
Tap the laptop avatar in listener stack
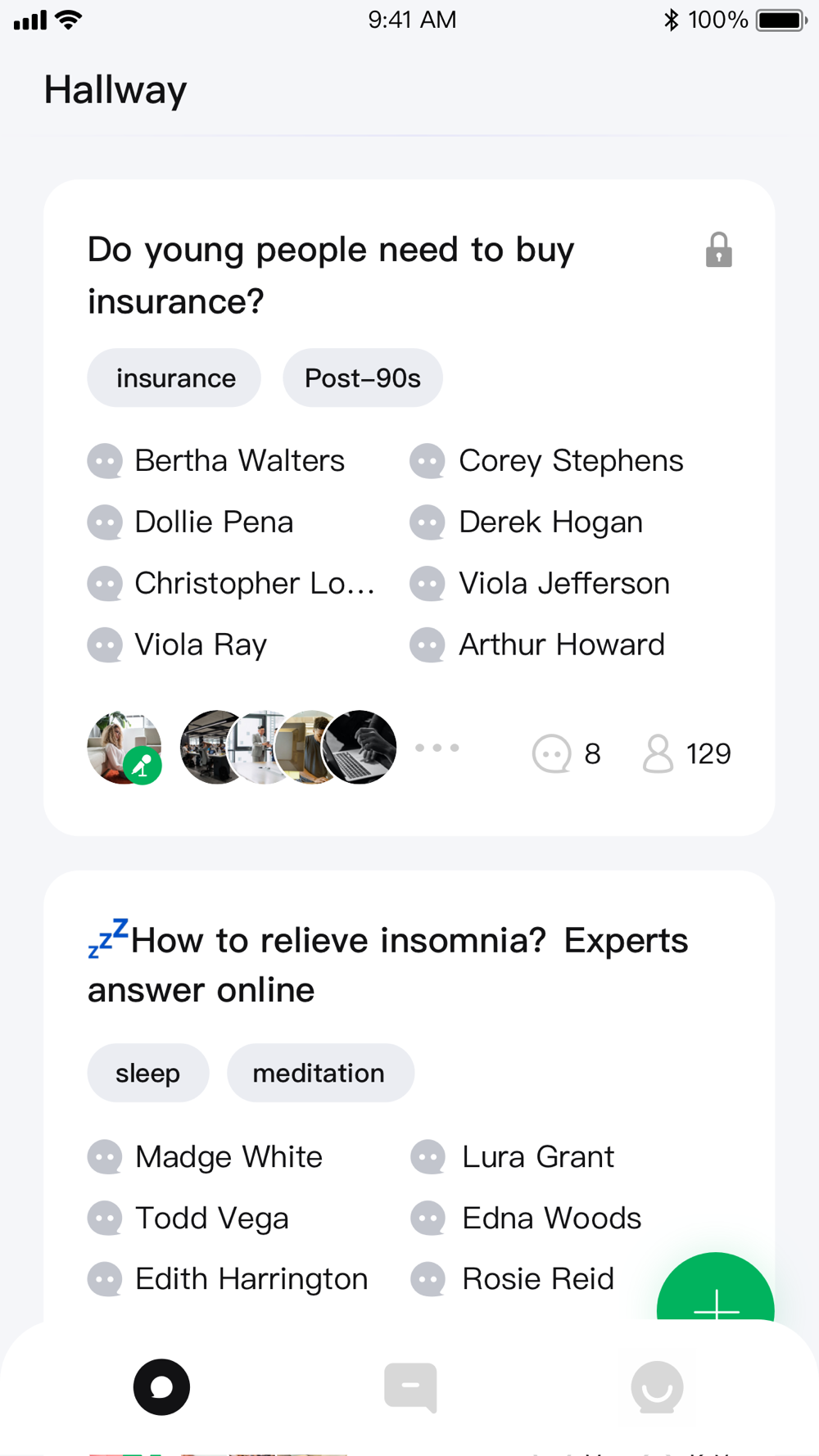click(360, 747)
